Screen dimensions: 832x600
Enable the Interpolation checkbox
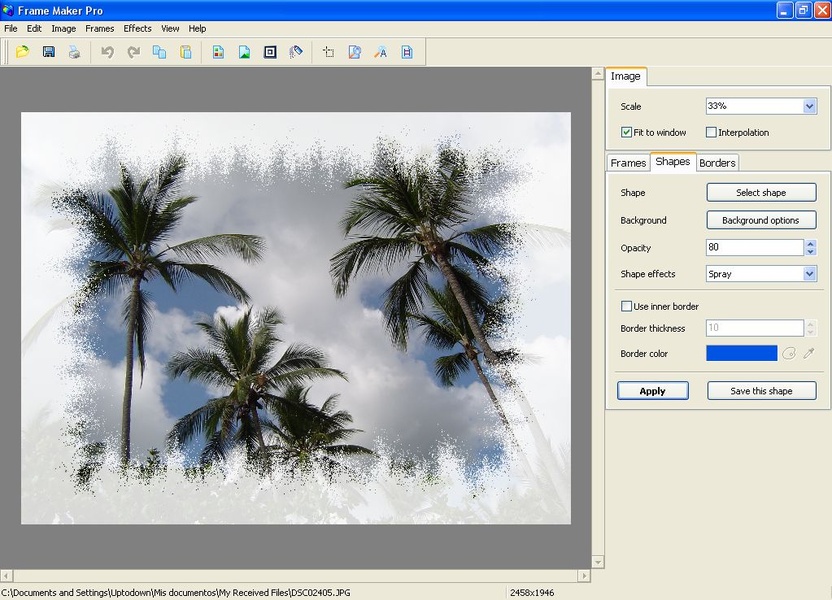(711, 132)
